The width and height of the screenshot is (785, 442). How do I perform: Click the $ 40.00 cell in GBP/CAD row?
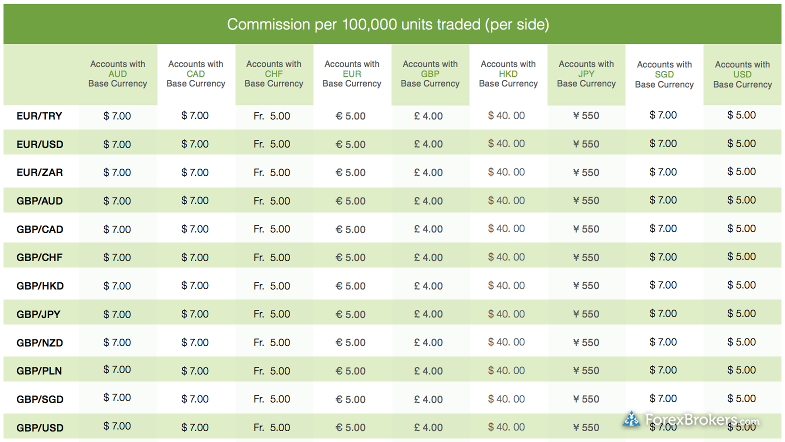tap(507, 229)
